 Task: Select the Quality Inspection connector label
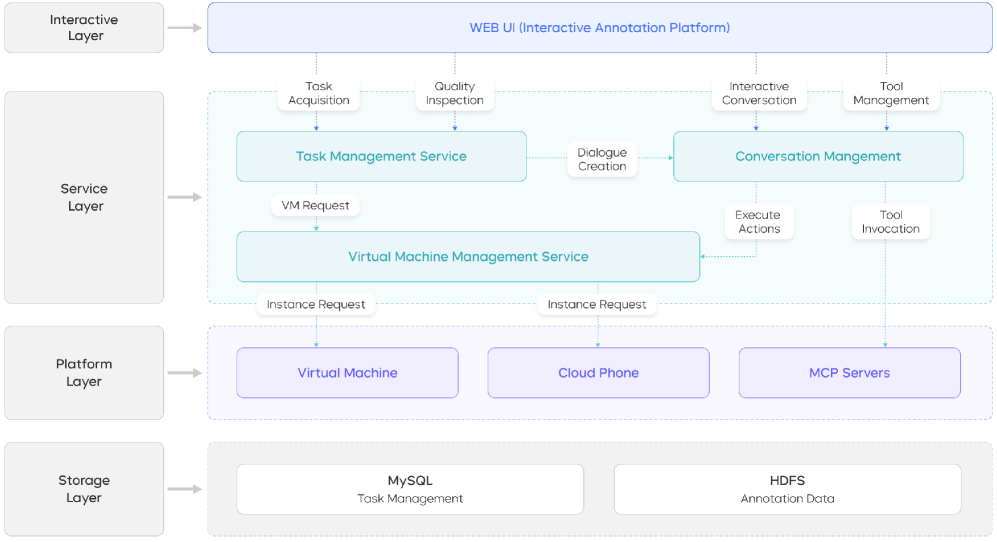click(455, 94)
